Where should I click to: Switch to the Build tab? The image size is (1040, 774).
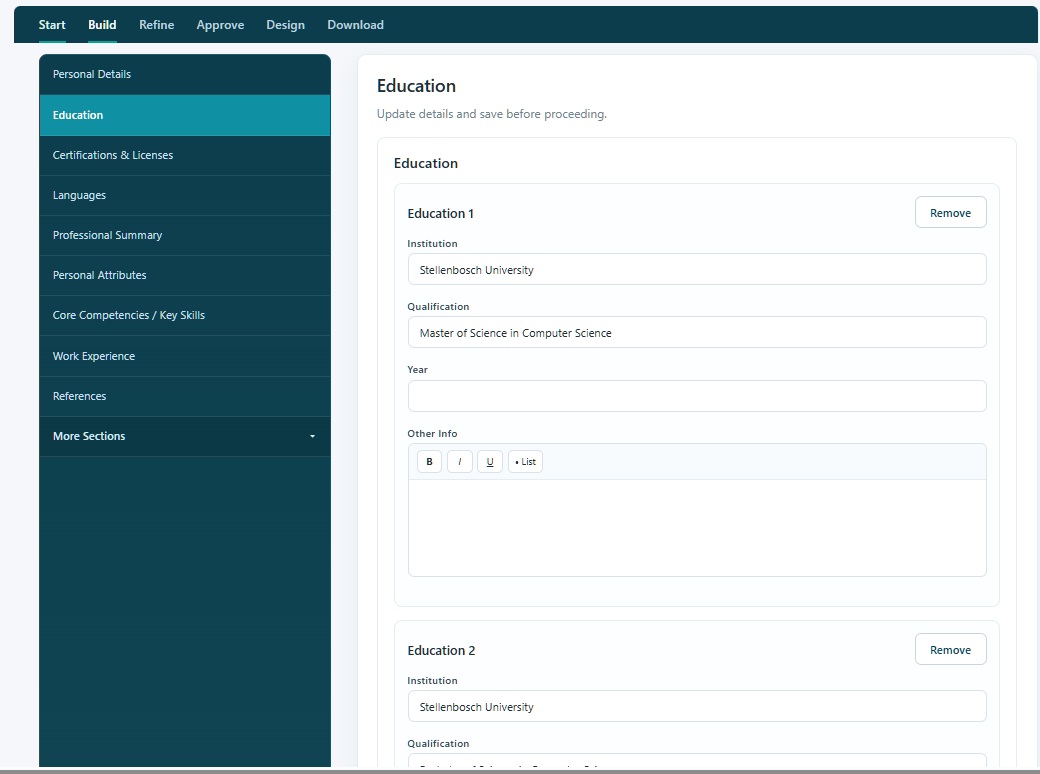point(102,25)
